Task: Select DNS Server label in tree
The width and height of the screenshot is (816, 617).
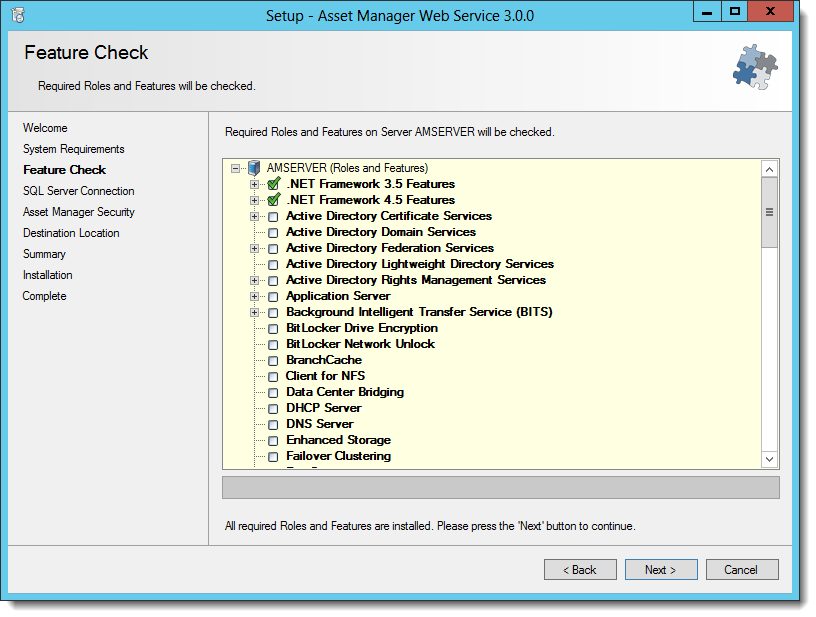Action: point(320,424)
